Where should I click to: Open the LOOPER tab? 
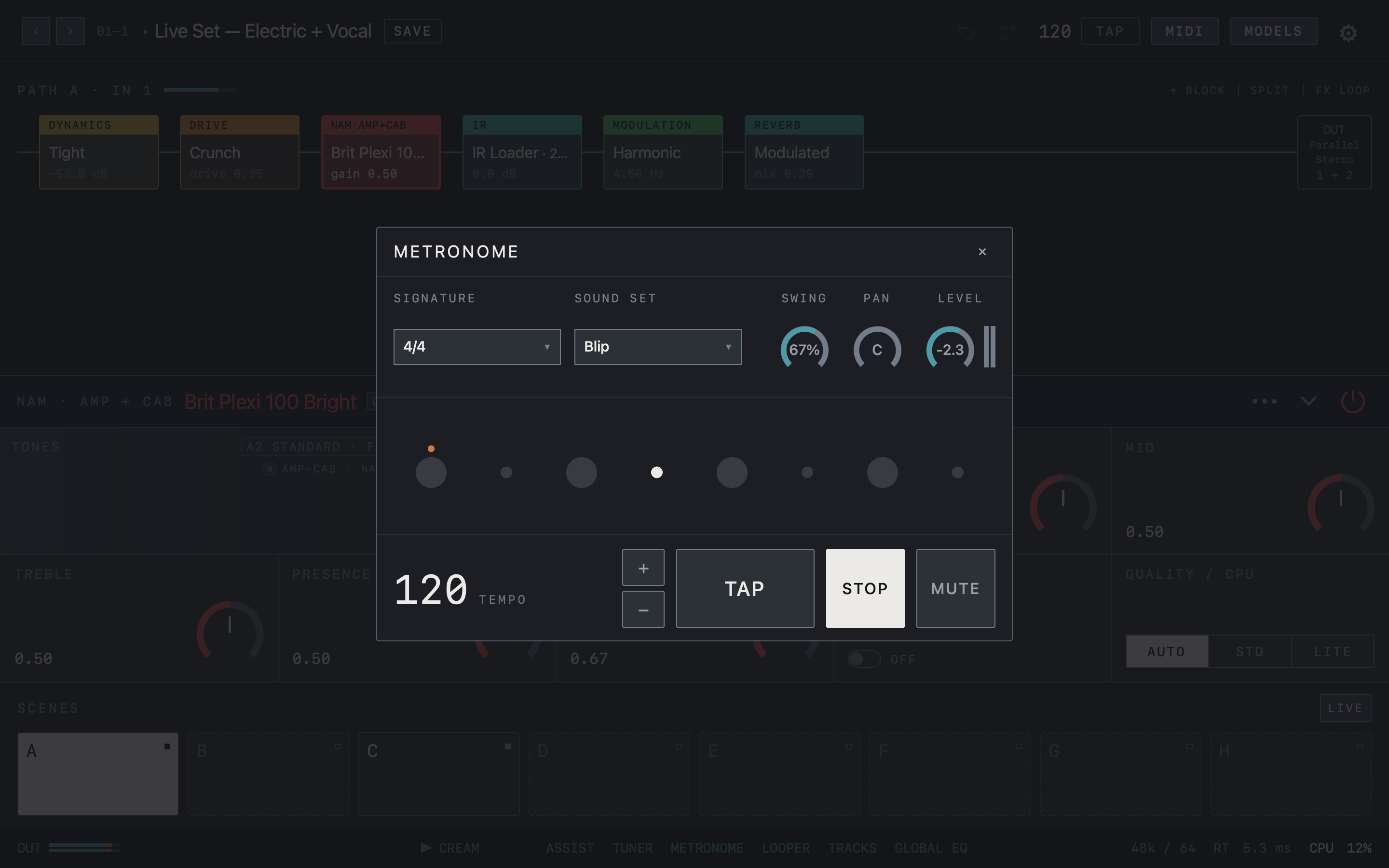click(x=786, y=848)
